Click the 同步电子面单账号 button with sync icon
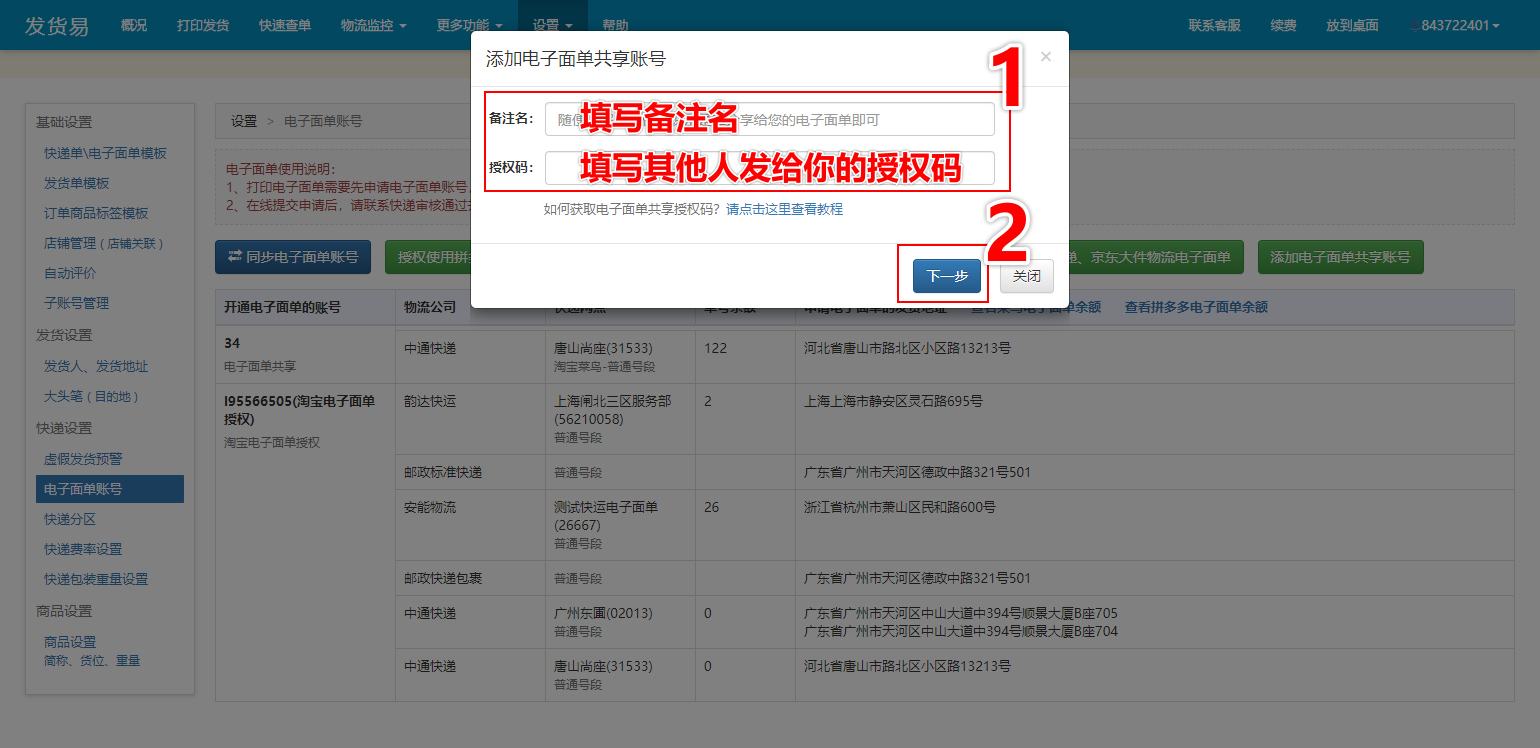This screenshot has width=1540, height=748. (293, 257)
